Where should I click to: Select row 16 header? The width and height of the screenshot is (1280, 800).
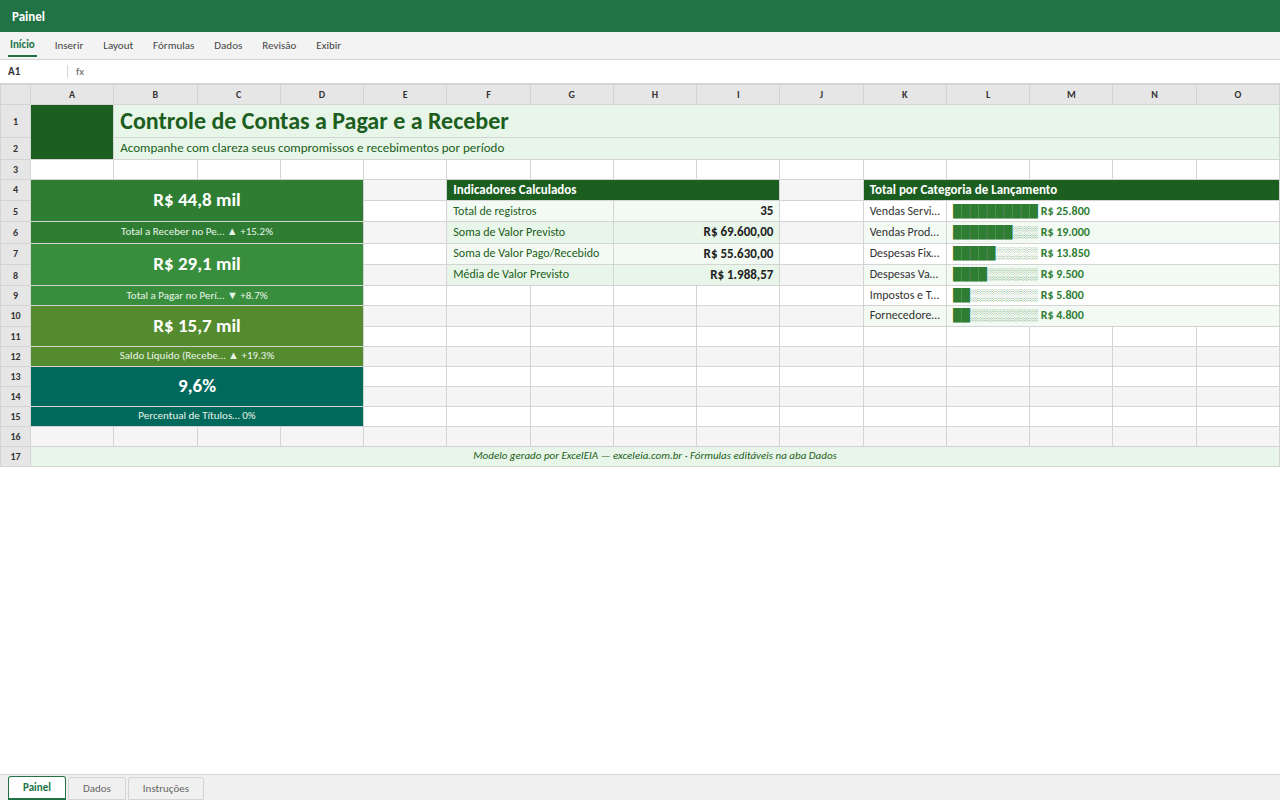coord(16,437)
